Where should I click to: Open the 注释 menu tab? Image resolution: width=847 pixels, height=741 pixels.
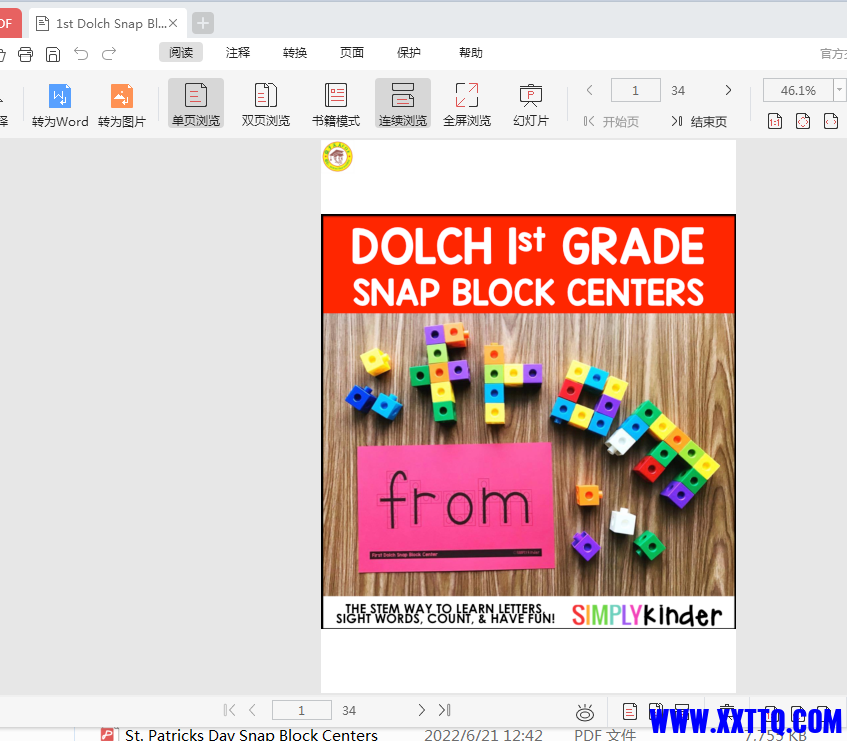coord(238,52)
